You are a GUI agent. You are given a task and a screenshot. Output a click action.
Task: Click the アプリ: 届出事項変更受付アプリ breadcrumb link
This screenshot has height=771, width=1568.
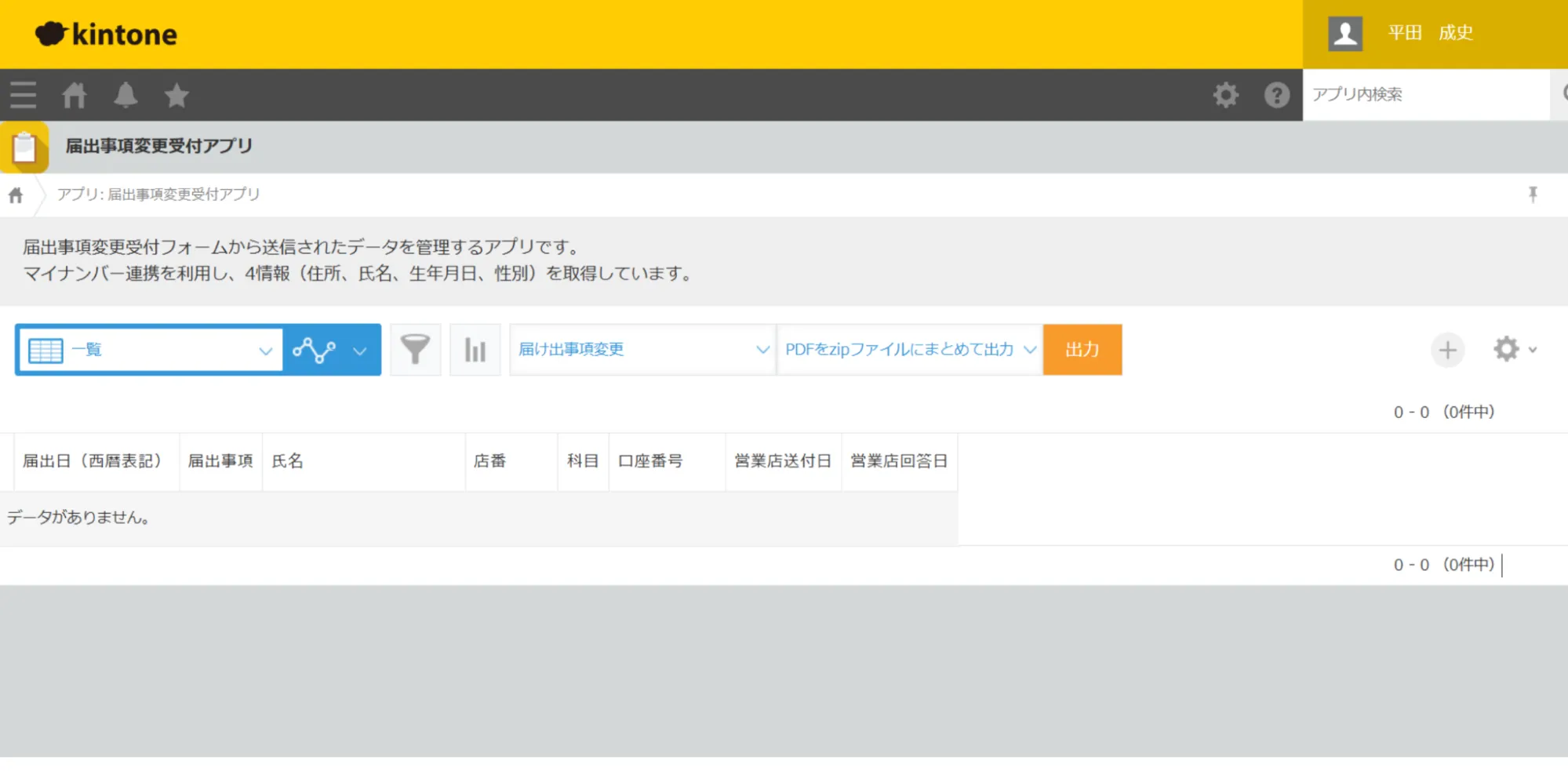(158, 195)
